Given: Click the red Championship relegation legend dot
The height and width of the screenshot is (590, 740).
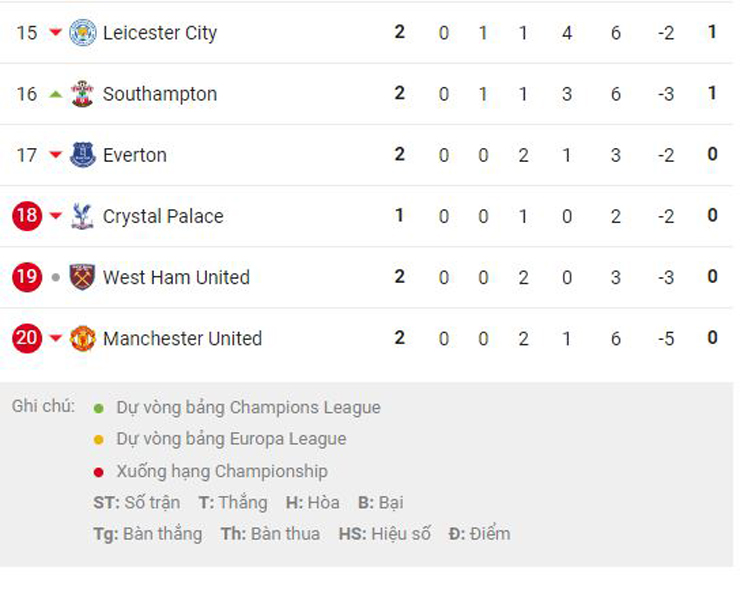Looking at the screenshot, I should 98,471.
